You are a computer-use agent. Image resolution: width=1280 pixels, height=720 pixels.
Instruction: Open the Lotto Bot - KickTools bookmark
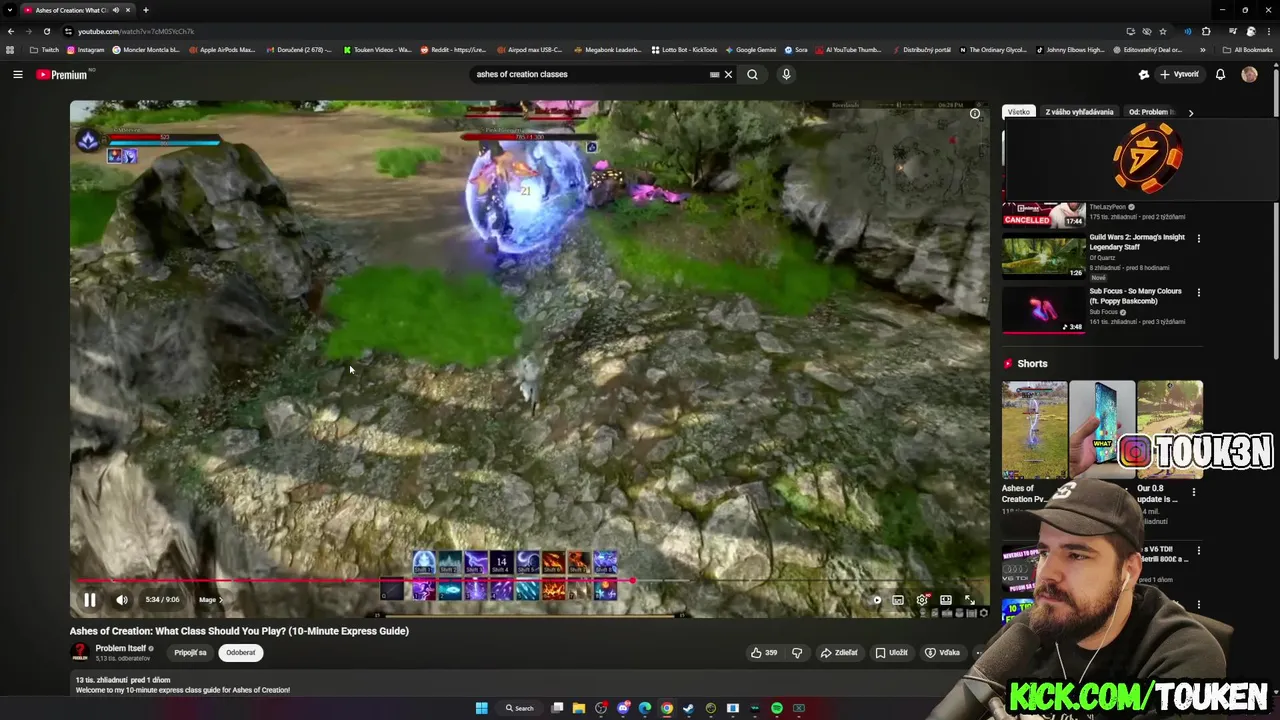pos(684,50)
